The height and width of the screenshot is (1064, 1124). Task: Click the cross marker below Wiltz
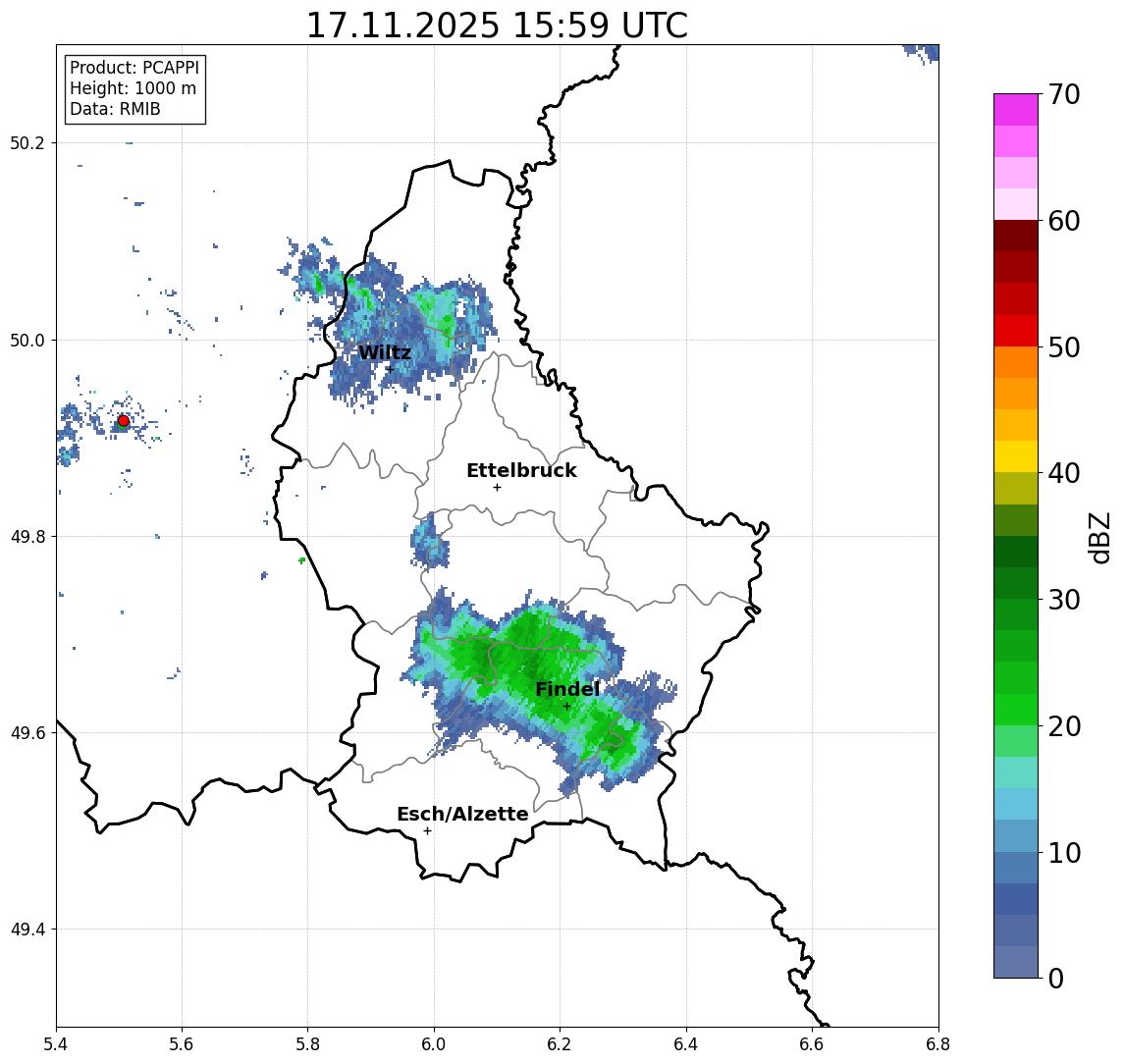tap(390, 368)
